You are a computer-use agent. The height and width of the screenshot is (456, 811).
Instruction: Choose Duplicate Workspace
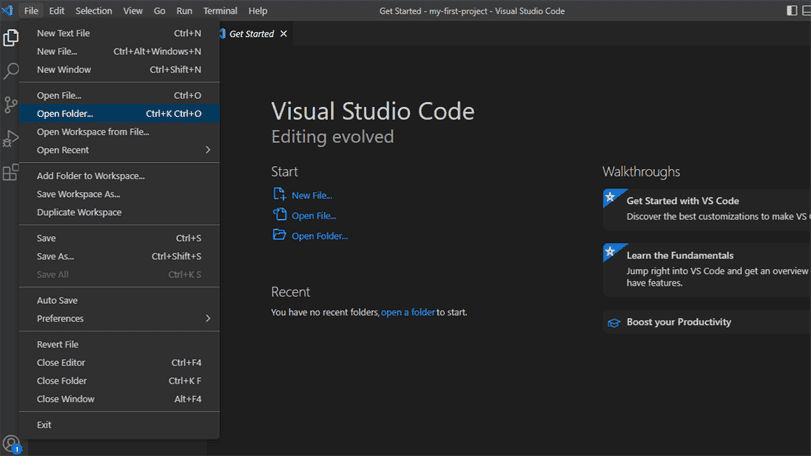[119, 212]
